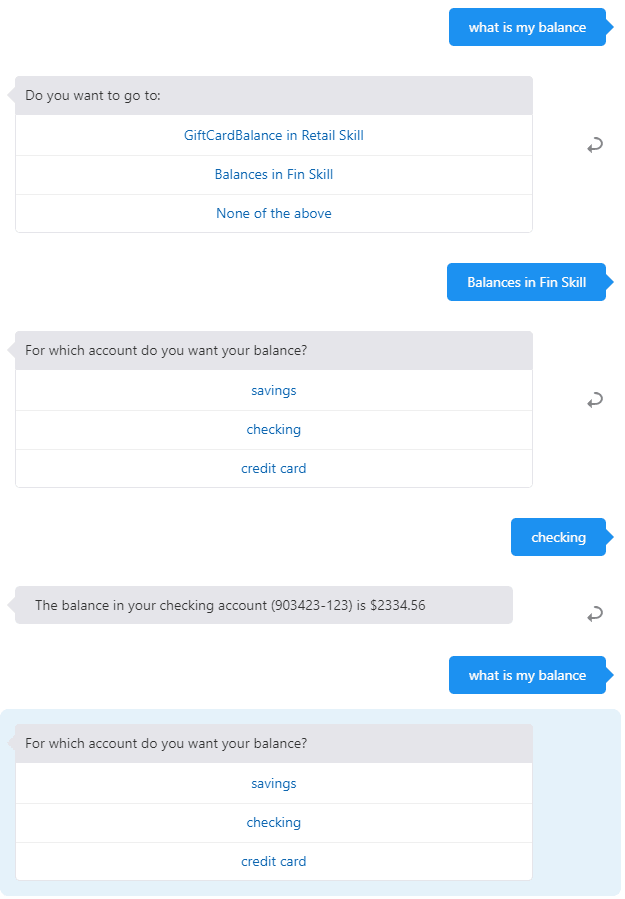
Task: Click the rollback arrow beside the skill selection prompt
Action: (595, 146)
